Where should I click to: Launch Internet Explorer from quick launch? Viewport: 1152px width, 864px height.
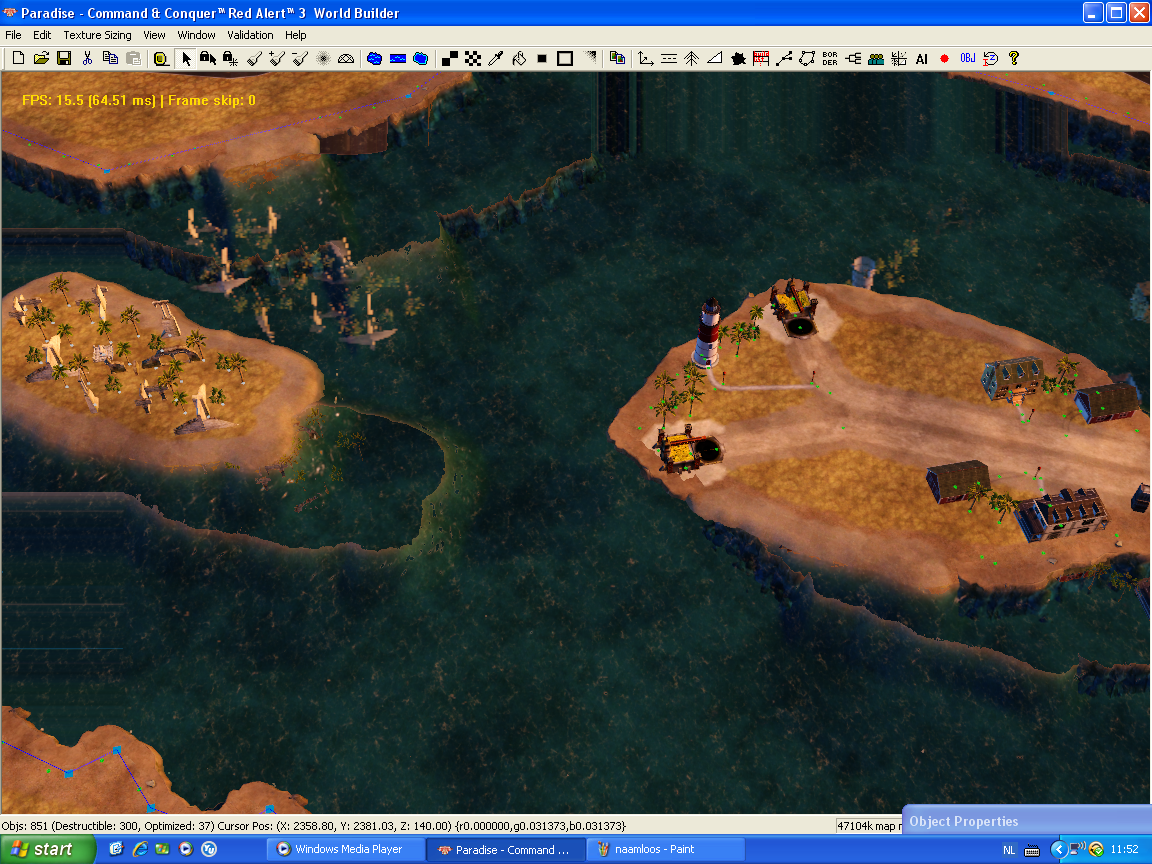[x=140, y=849]
